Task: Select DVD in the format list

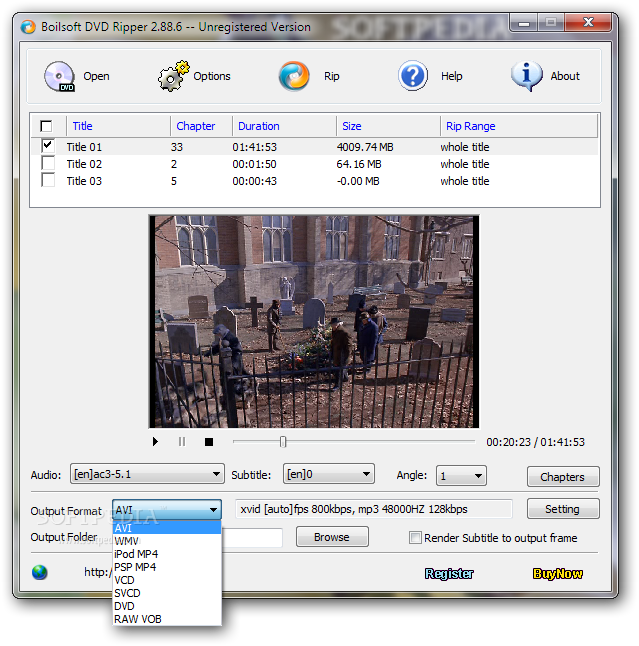Action: (167, 606)
